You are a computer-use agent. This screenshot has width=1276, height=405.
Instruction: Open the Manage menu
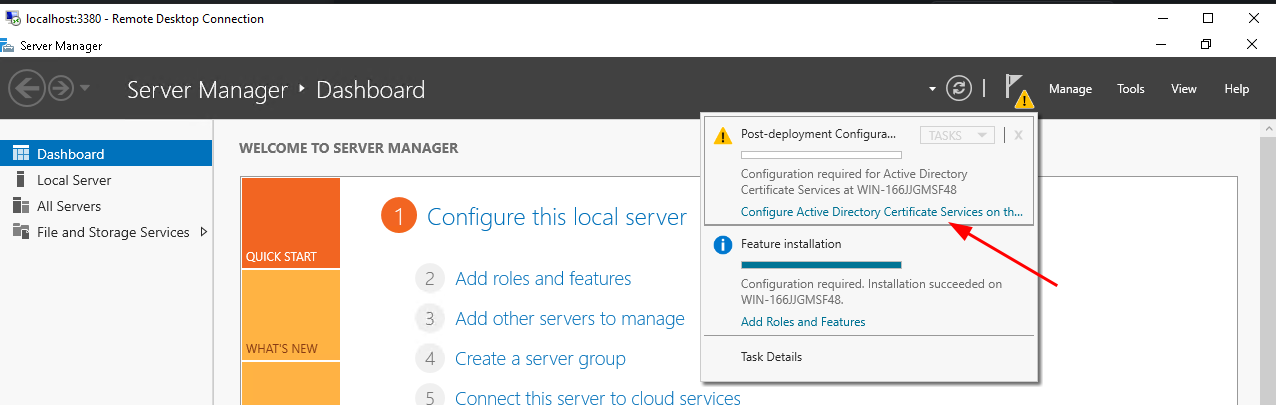coord(1070,89)
